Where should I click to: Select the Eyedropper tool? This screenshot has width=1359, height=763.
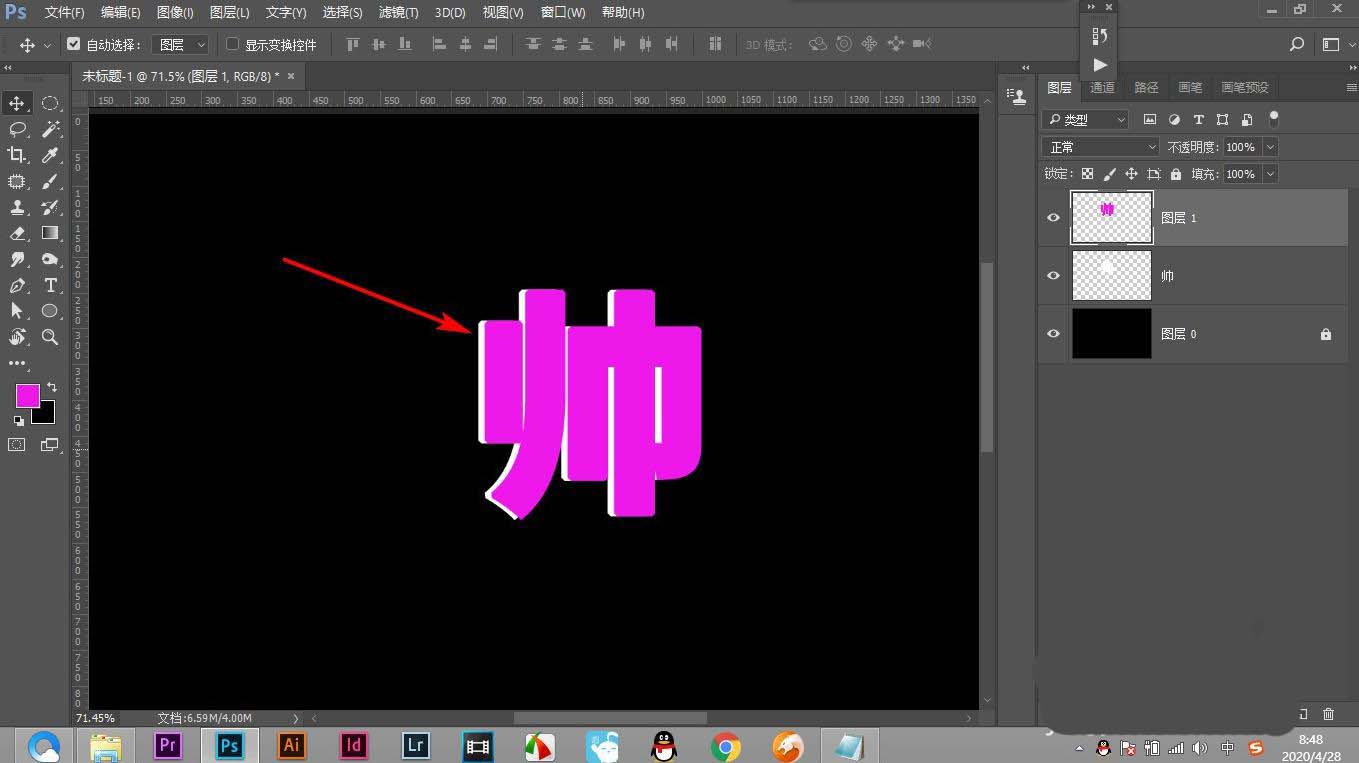[x=50, y=155]
